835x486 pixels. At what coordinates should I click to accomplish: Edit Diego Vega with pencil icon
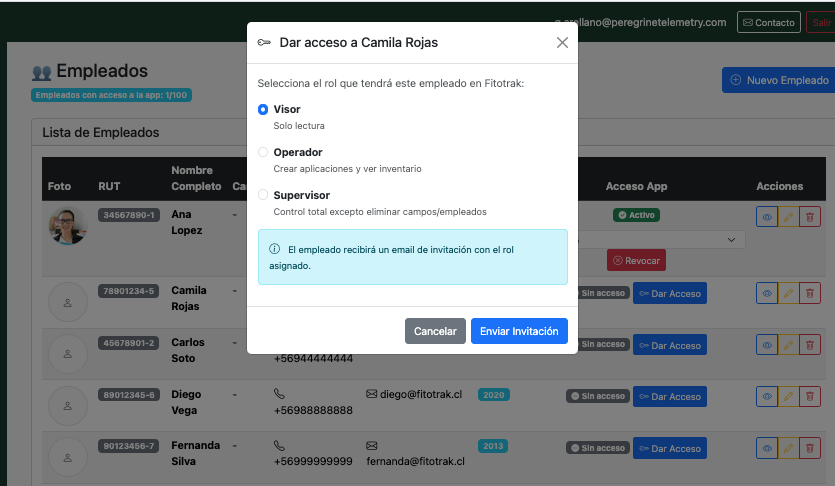[788, 397]
